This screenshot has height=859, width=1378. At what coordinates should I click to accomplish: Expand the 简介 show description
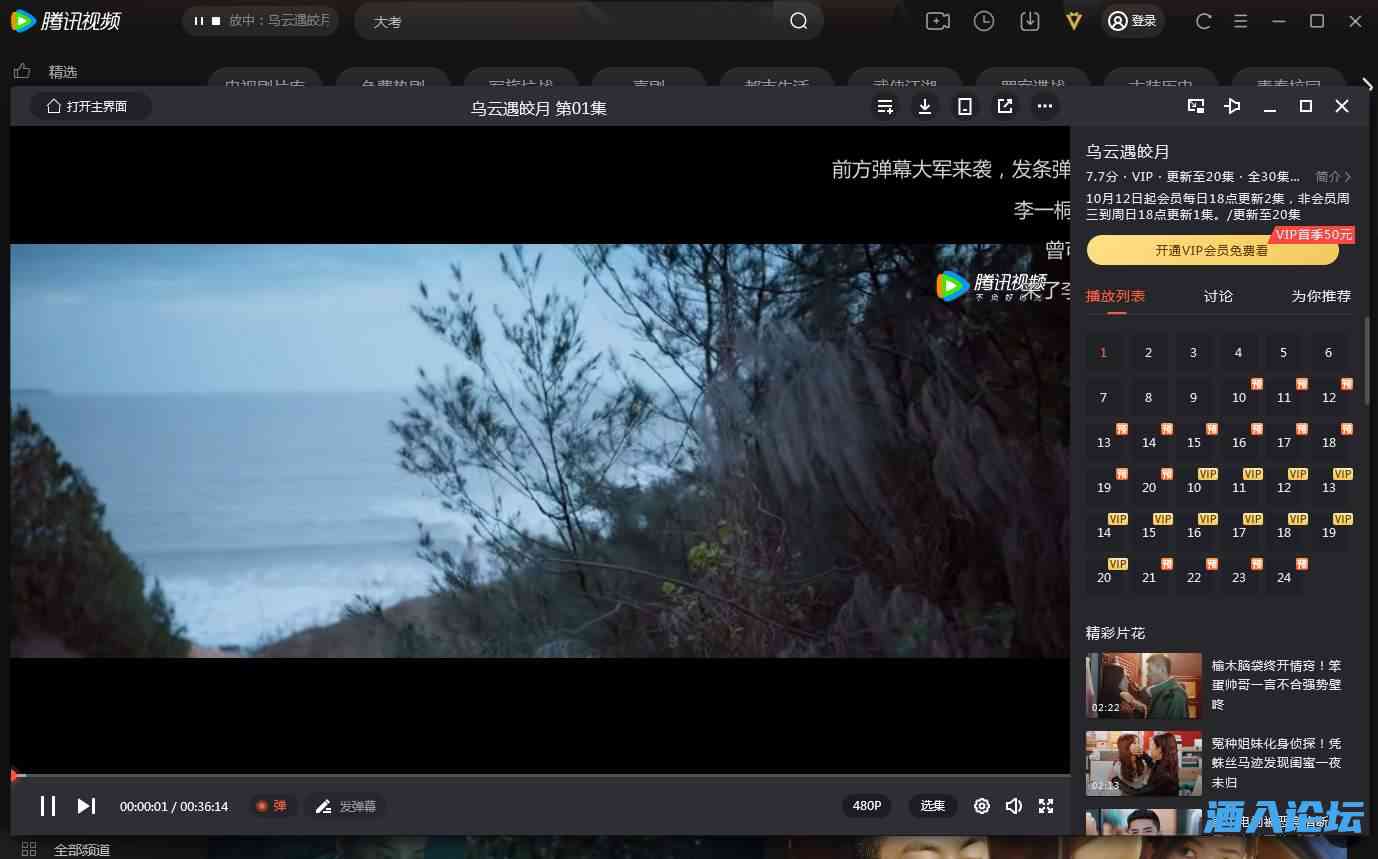coord(1333,176)
